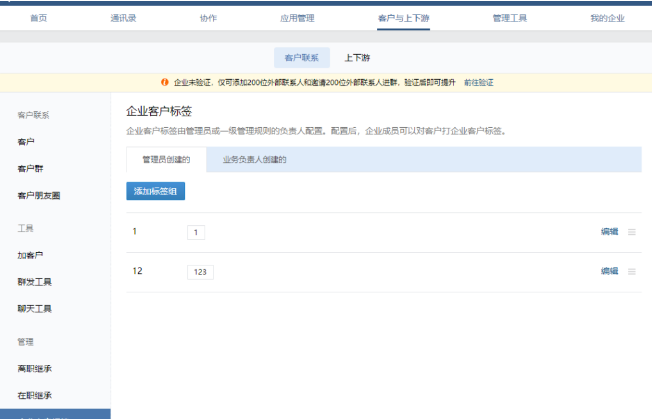Select the 业务负责人创建的 tab
Screen dimensions: 652x419
pyautogui.click(x=255, y=159)
